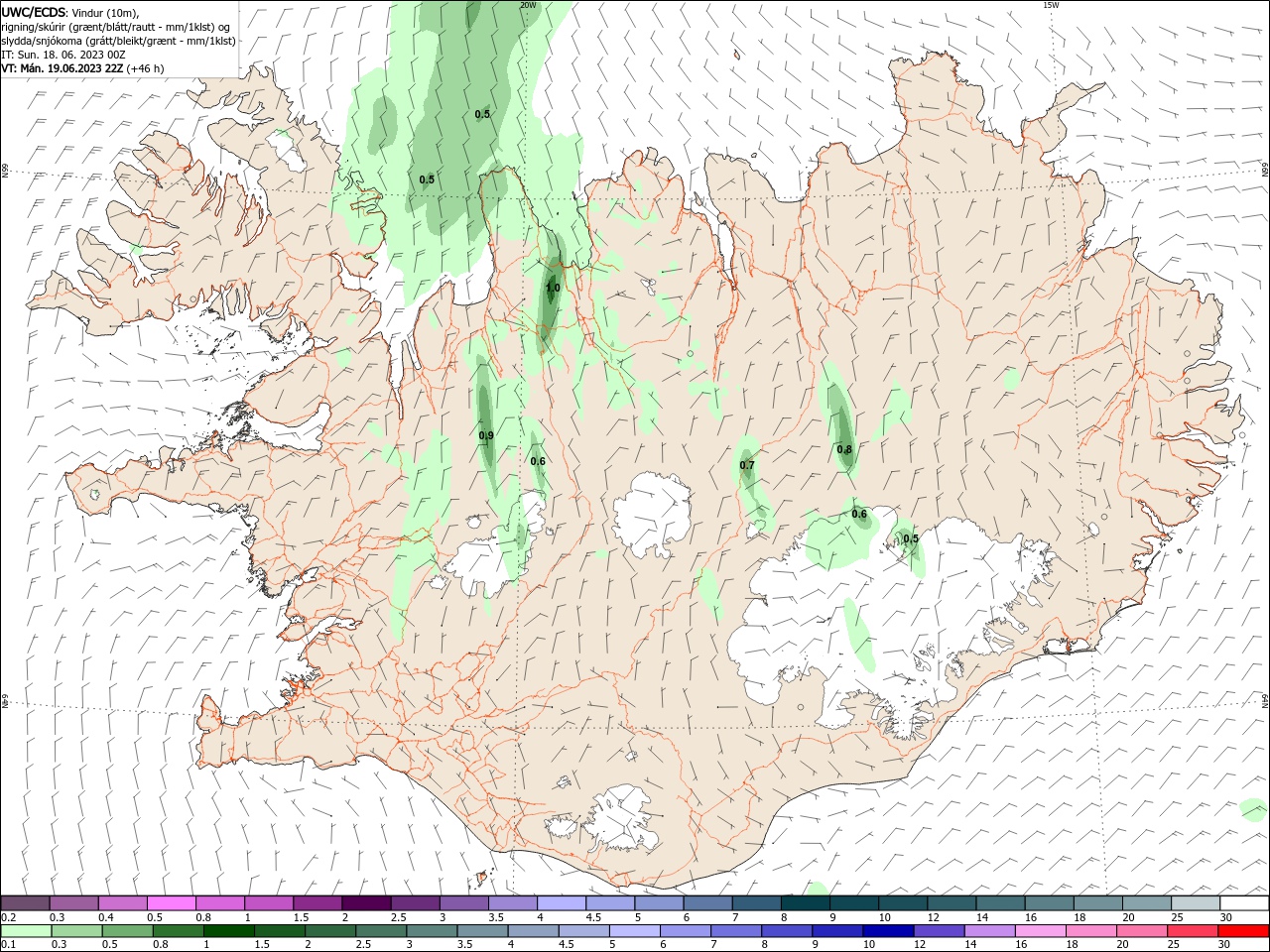Pick the darkest green 1 legend swatch
Screen dimensions: 1270x952
(x=229, y=931)
